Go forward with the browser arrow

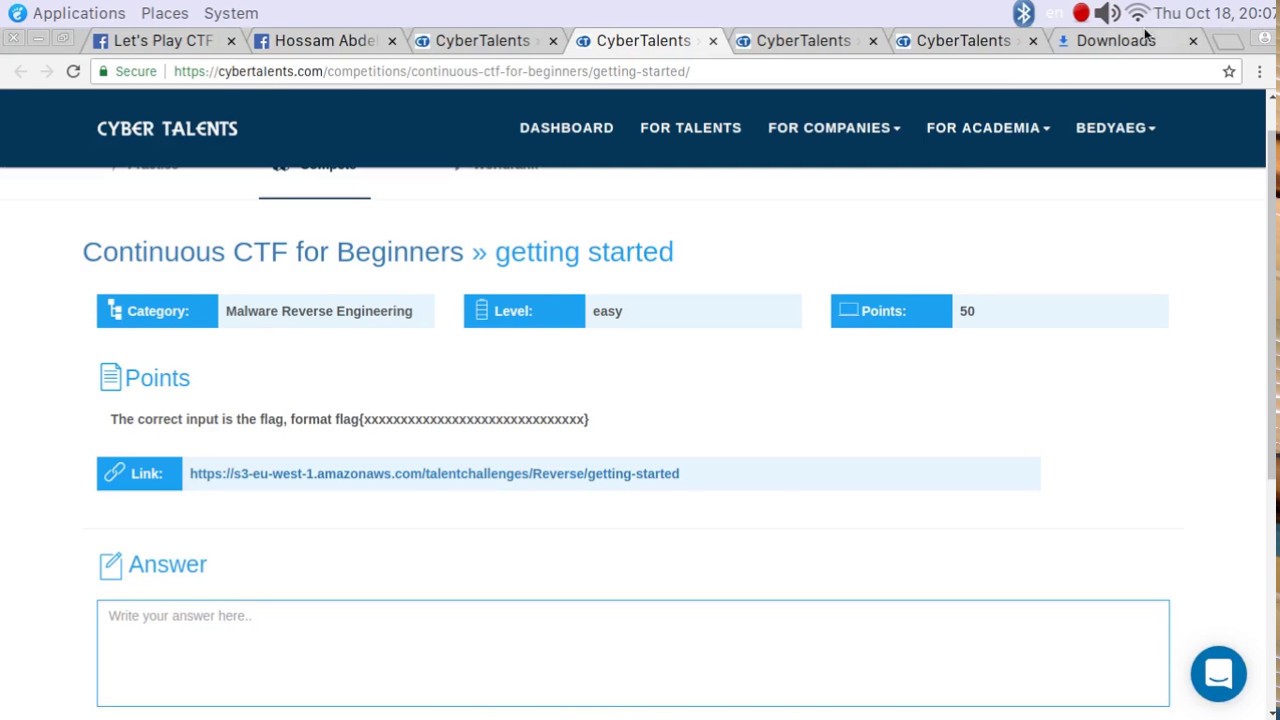pyautogui.click(x=46, y=71)
